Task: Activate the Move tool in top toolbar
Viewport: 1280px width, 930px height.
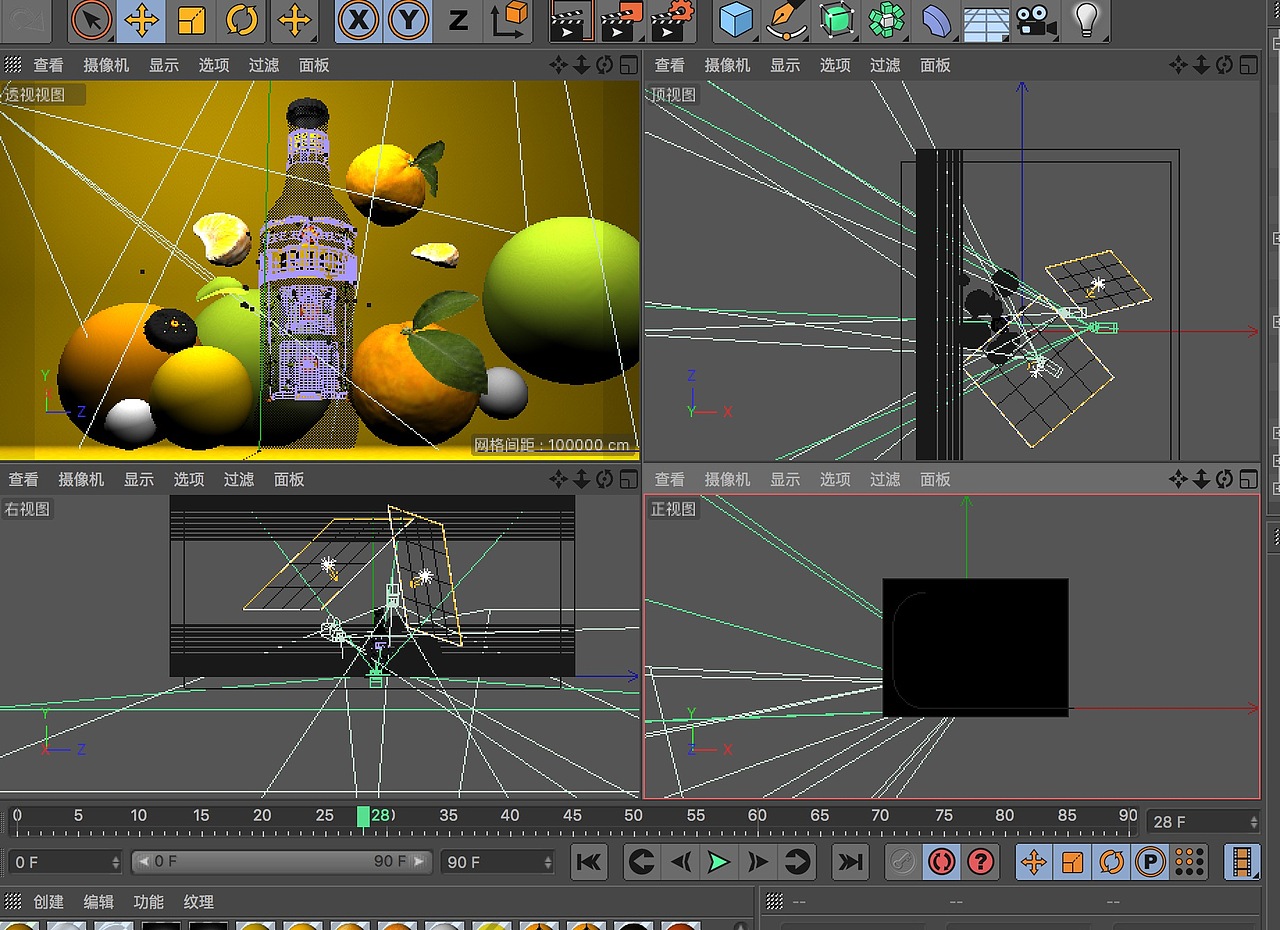Action: tap(141, 20)
